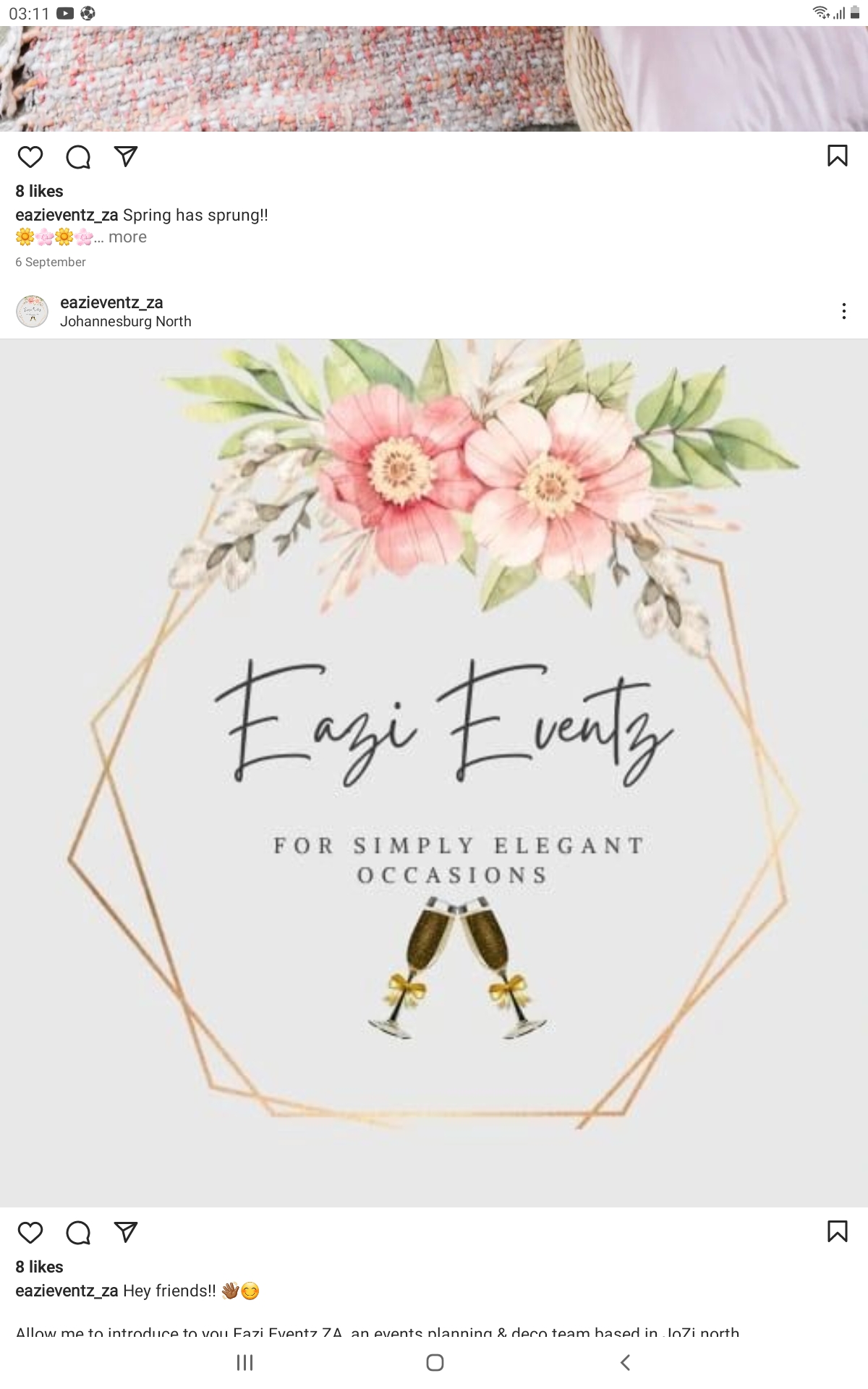The width and height of the screenshot is (868, 1389).
Task: Go back with Android back arrow
Action: point(626,1363)
